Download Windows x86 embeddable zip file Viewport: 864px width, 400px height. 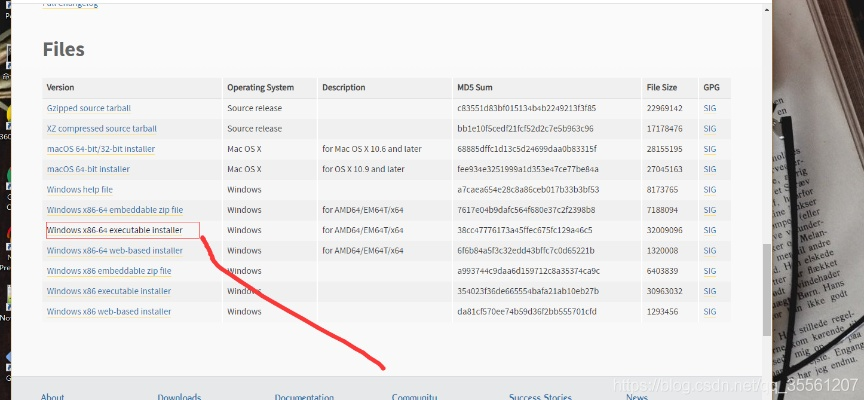tap(108, 271)
